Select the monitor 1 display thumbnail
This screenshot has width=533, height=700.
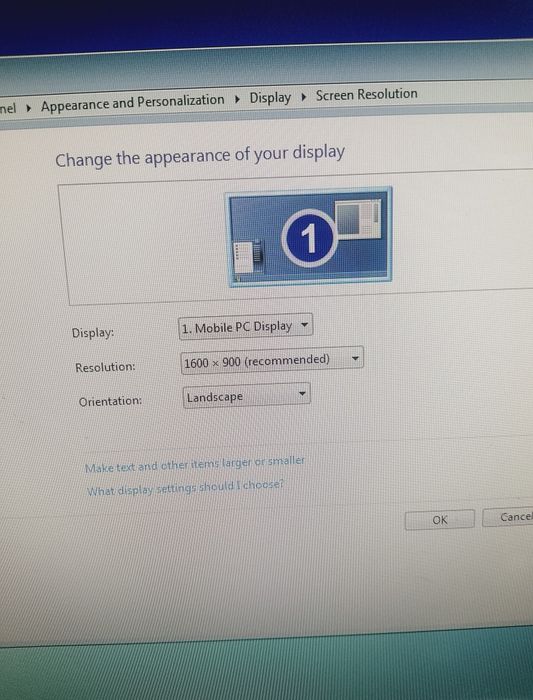click(x=309, y=237)
